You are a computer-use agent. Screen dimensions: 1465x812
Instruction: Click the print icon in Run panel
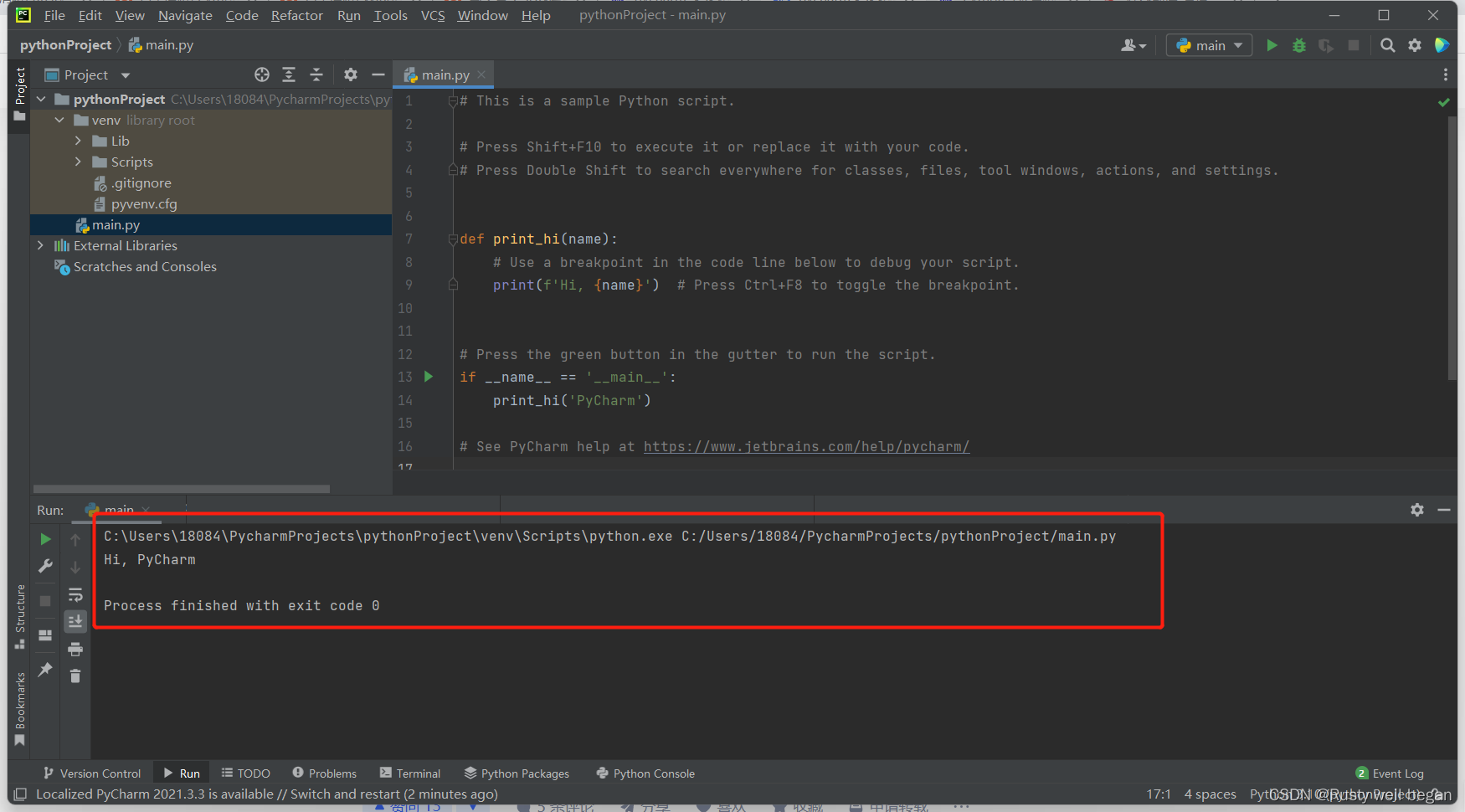(75, 649)
